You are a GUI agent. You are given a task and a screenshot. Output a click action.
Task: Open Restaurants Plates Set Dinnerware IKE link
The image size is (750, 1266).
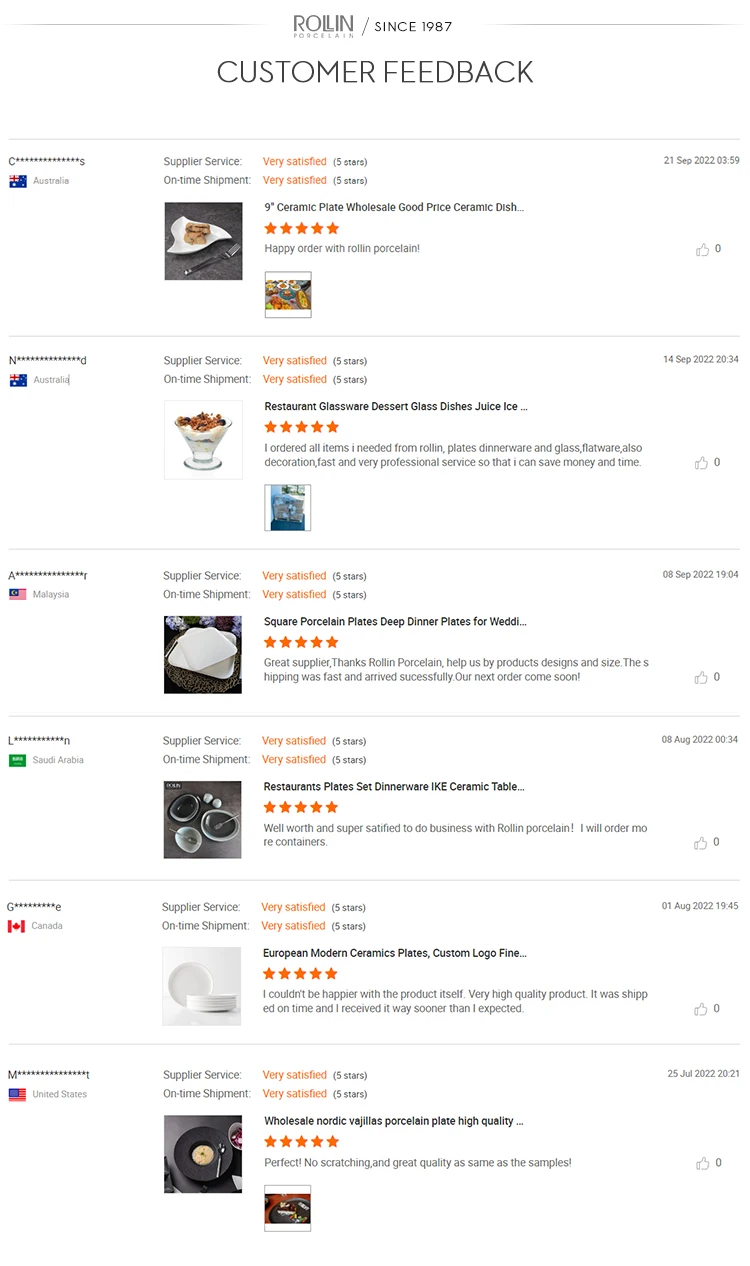coord(394,786)
